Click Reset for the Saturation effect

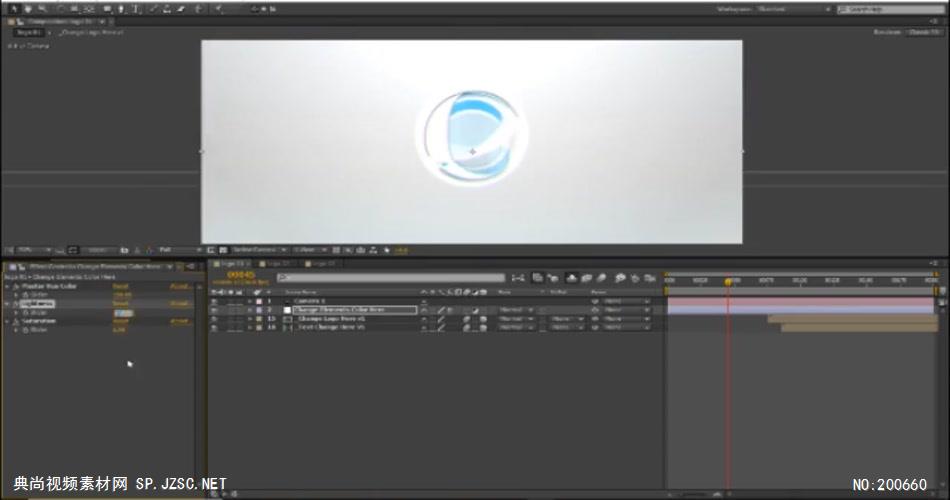tap(121, 321)
